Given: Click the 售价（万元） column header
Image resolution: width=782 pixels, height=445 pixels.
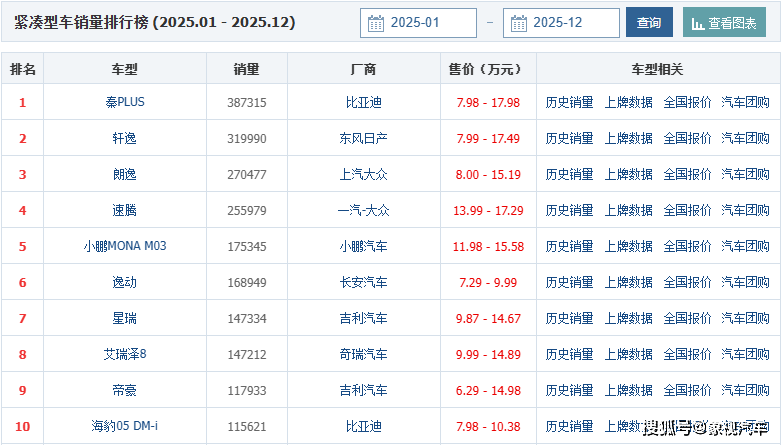Looking at the screenshot, I should click(x=488, y=69).
